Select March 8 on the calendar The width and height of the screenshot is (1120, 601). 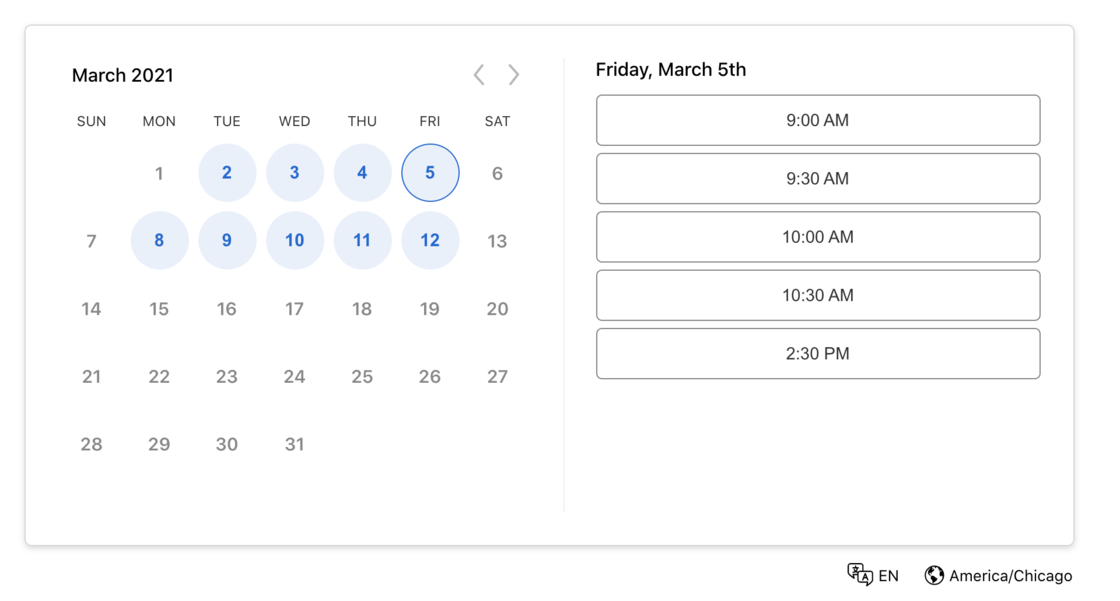[x=159, y=240]
